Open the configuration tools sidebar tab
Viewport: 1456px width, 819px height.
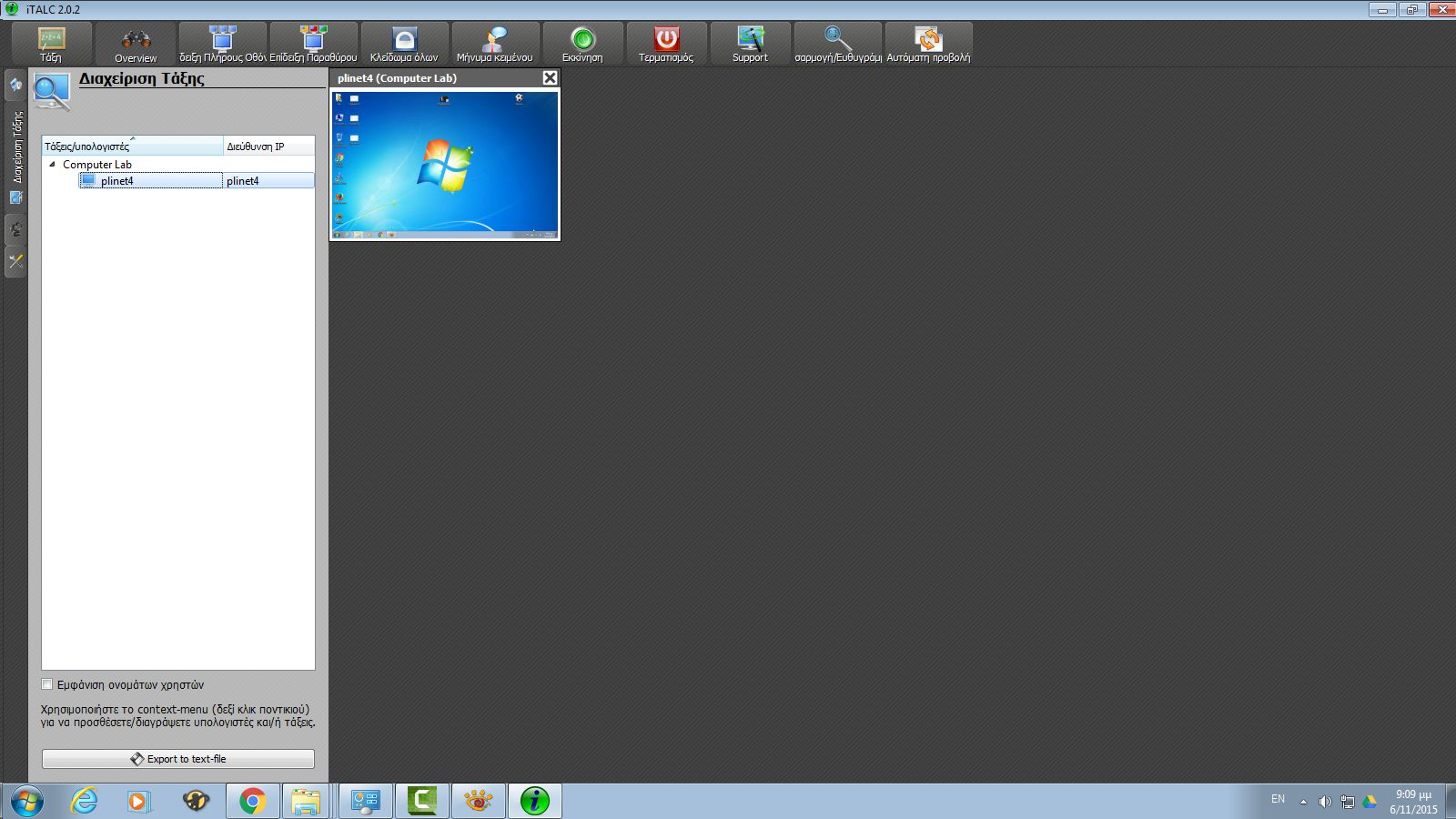click(15, 262)
